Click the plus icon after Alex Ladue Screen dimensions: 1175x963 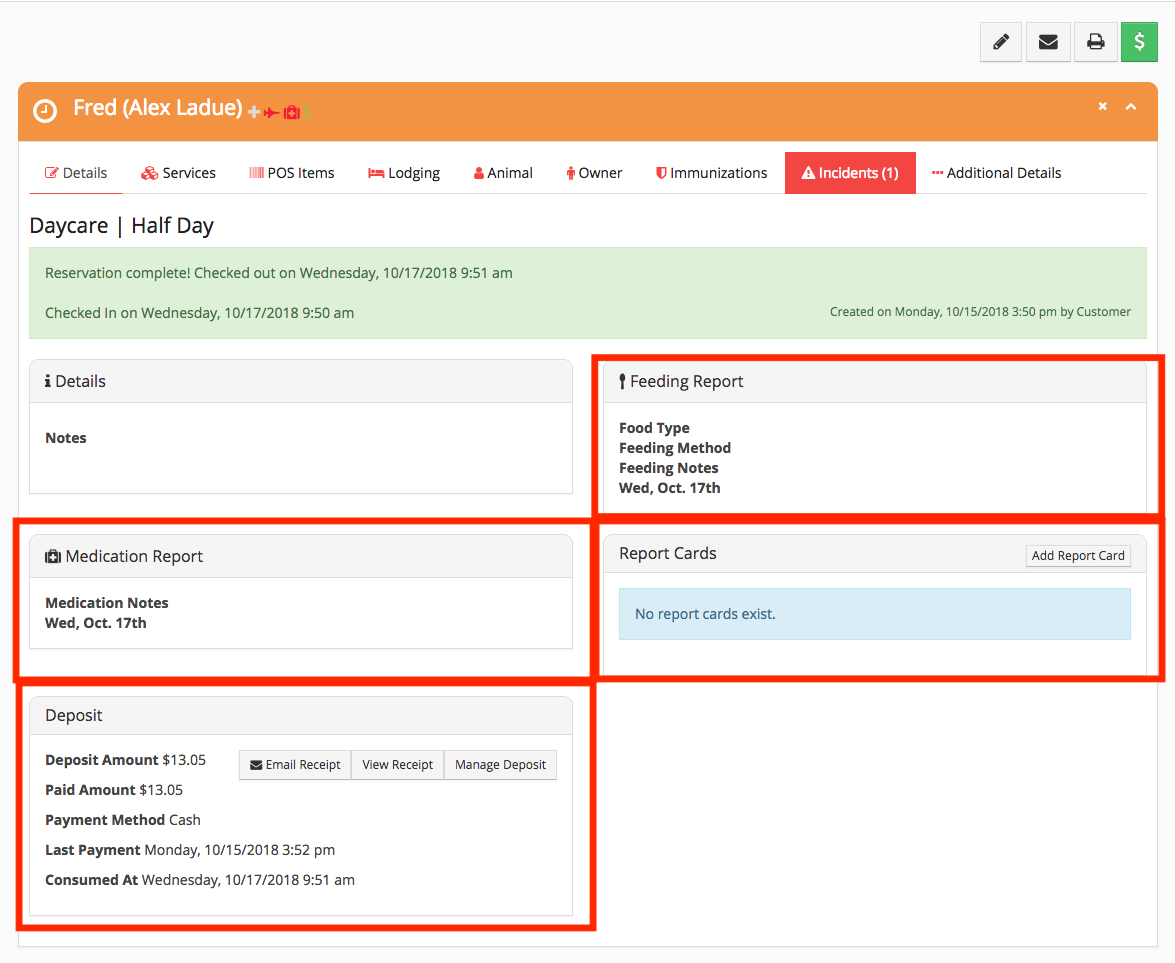click(x=254, y=112)
